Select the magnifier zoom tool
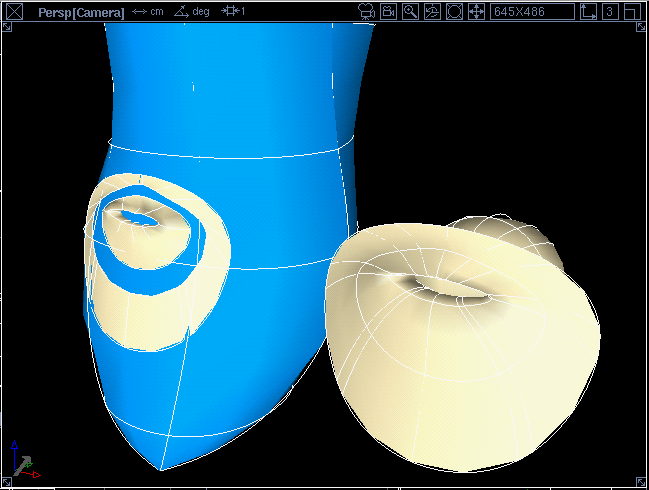 (x=410, y=12)
